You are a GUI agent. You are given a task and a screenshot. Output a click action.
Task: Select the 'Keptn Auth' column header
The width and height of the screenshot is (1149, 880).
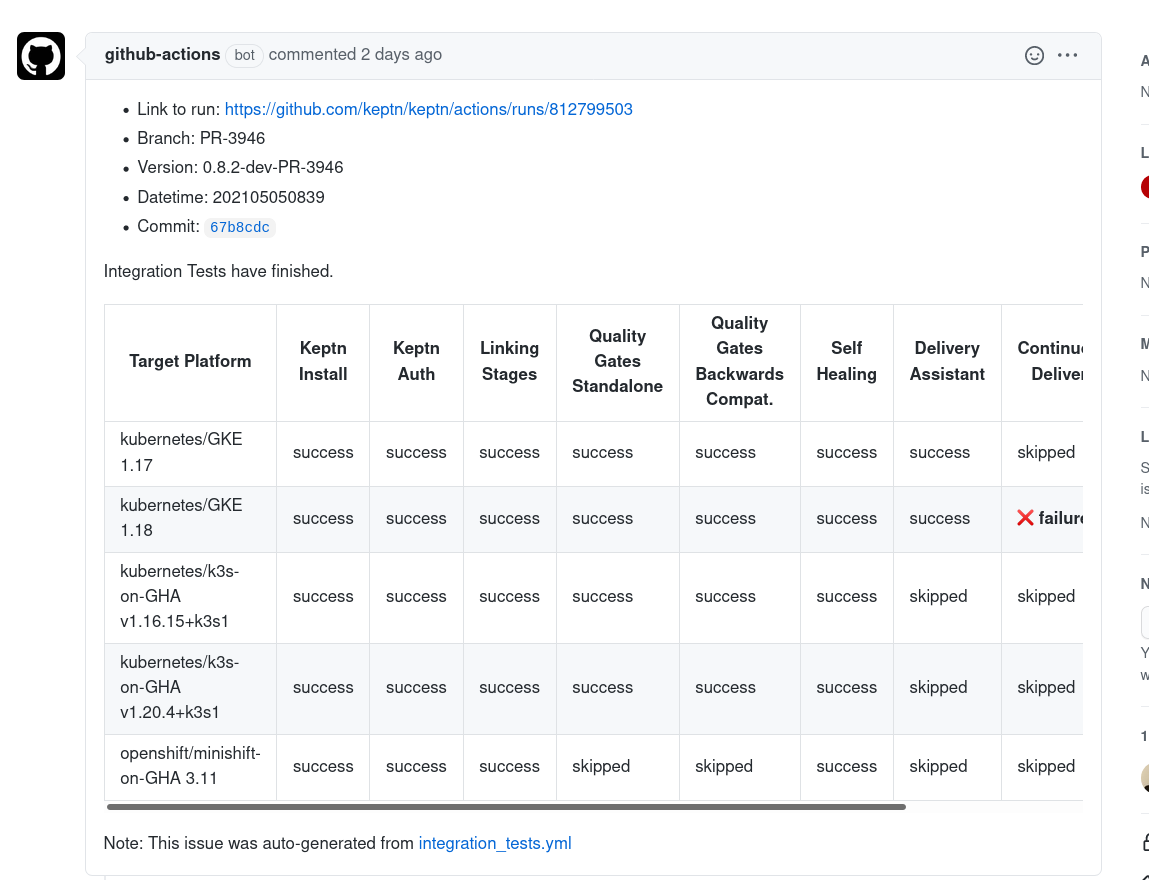click(416, 361)
